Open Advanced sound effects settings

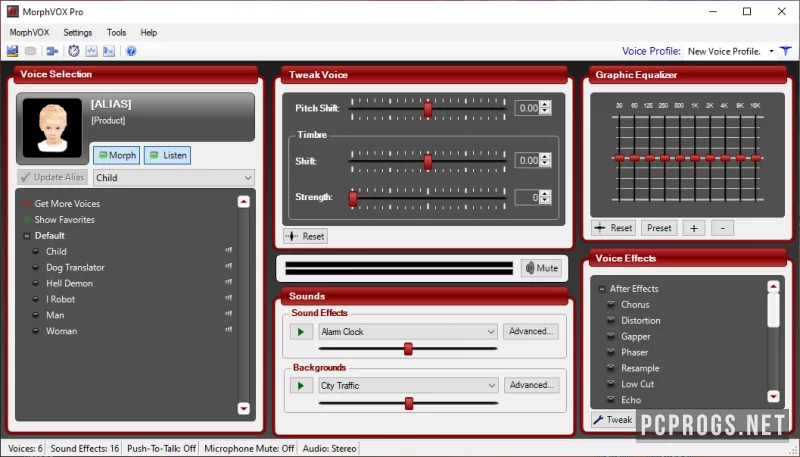coord(531,332)
